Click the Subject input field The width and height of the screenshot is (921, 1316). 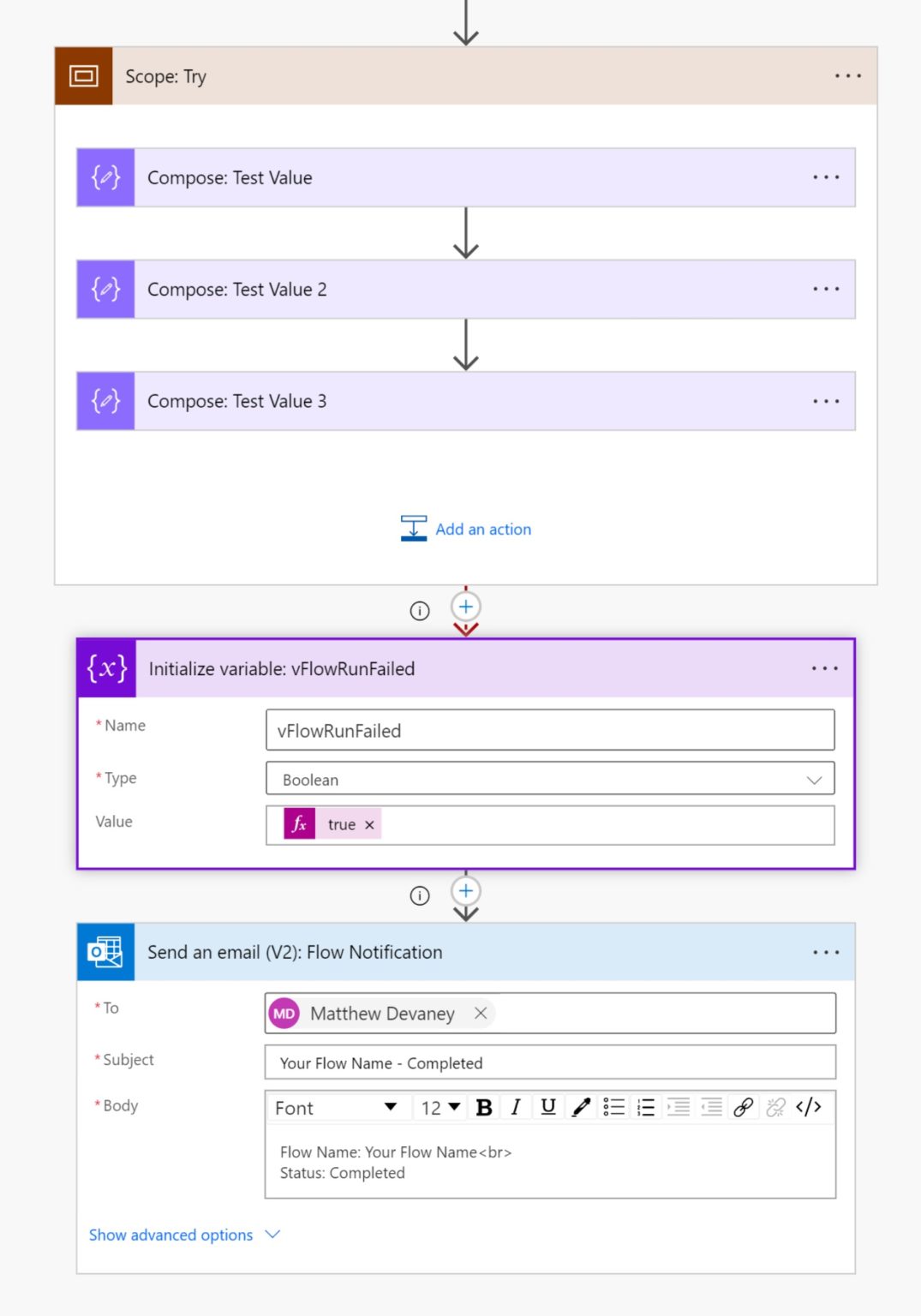pyautogui.click(x=551, y=1062)
